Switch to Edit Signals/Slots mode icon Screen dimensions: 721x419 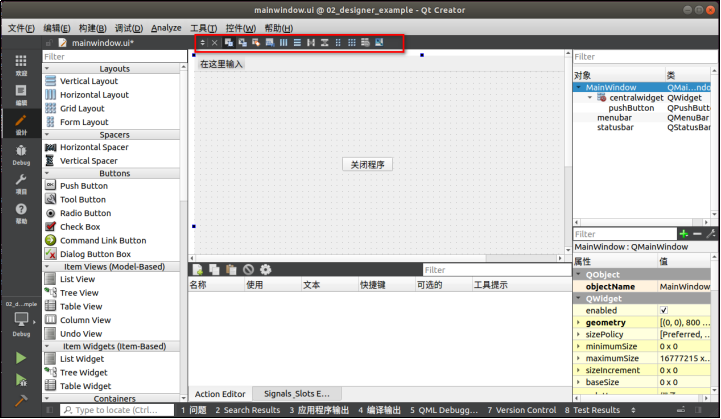tap(242, 43)
